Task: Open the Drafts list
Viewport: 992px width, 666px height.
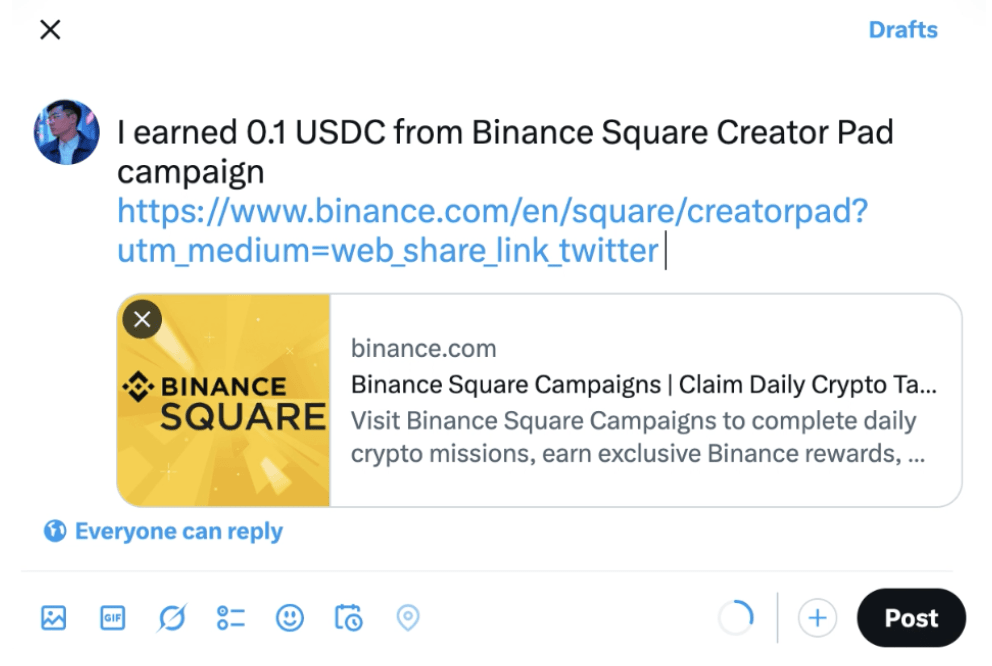Action: pyautogui.click(x=902, y=30)
